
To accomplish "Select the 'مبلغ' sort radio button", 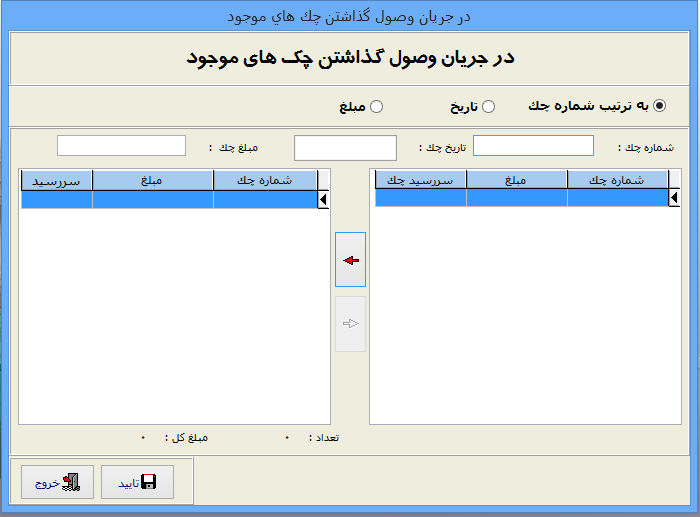I will point(376,107).
